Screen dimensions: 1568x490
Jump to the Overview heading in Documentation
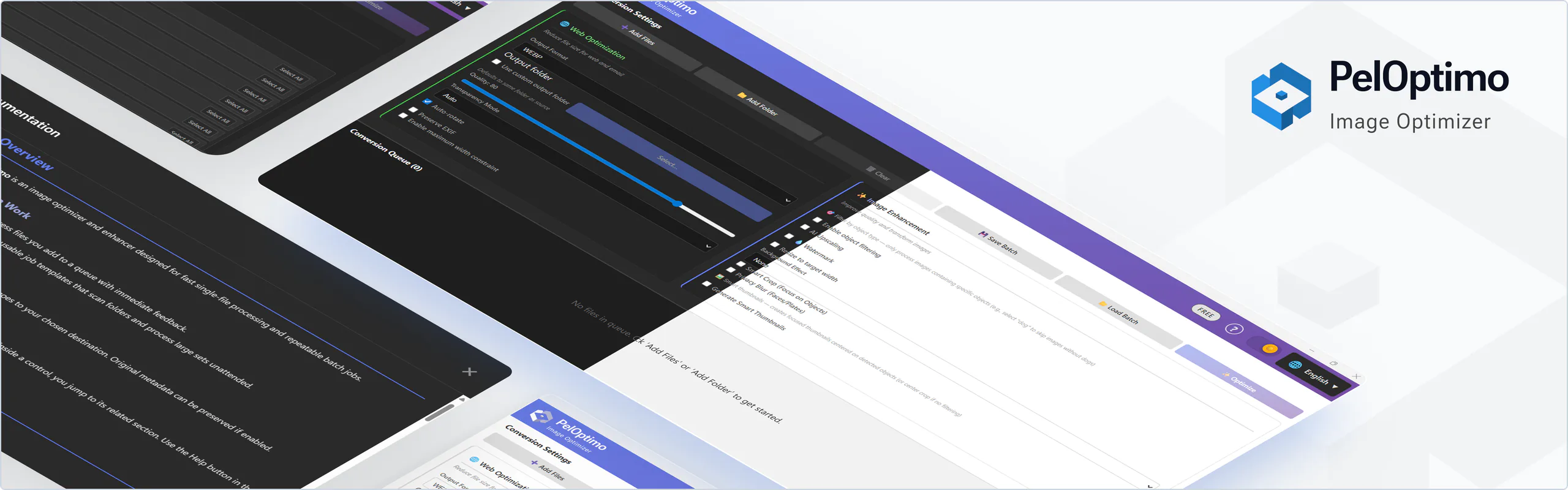click(x=27, y=154)
